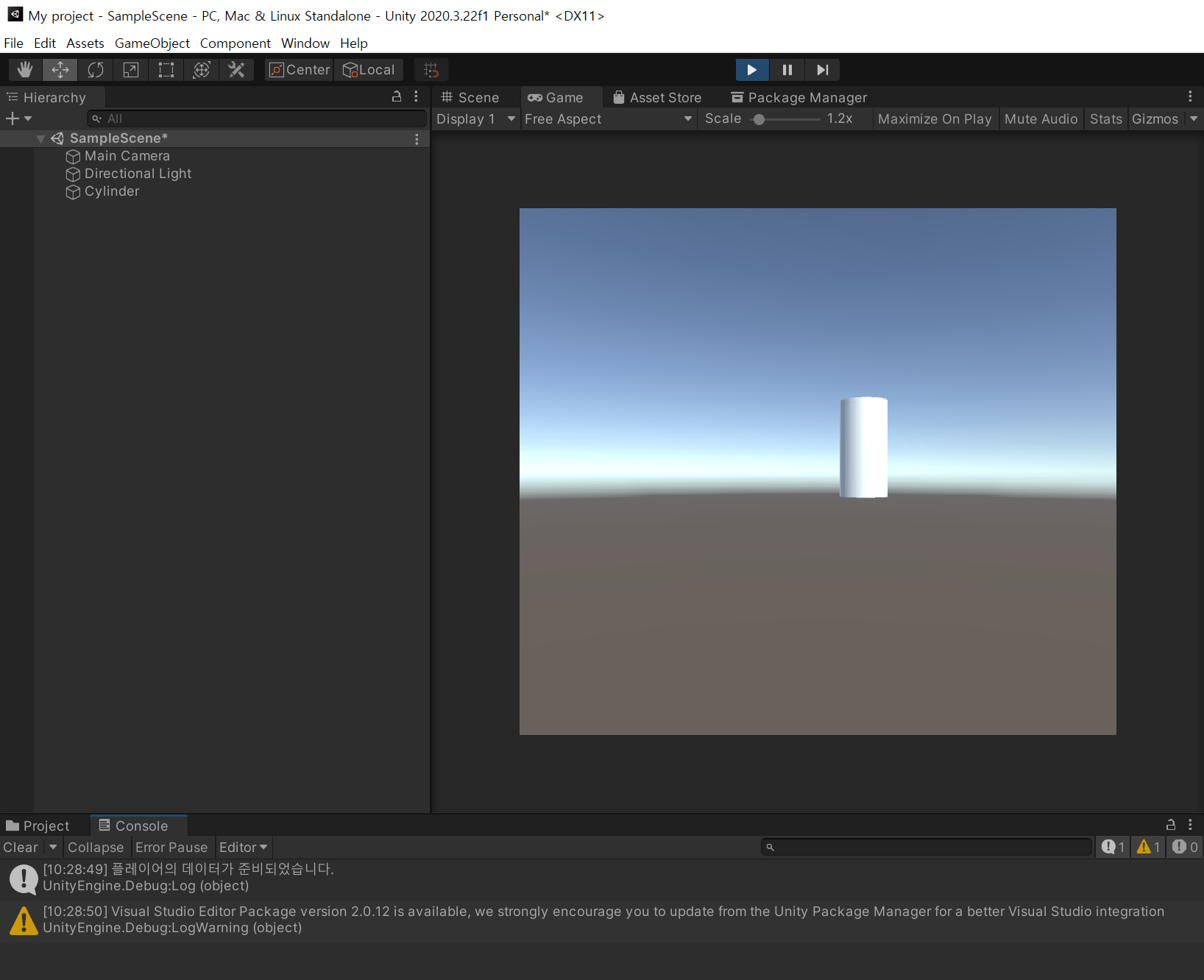Open Hierarchy panel options menu

tap(417, 96)
